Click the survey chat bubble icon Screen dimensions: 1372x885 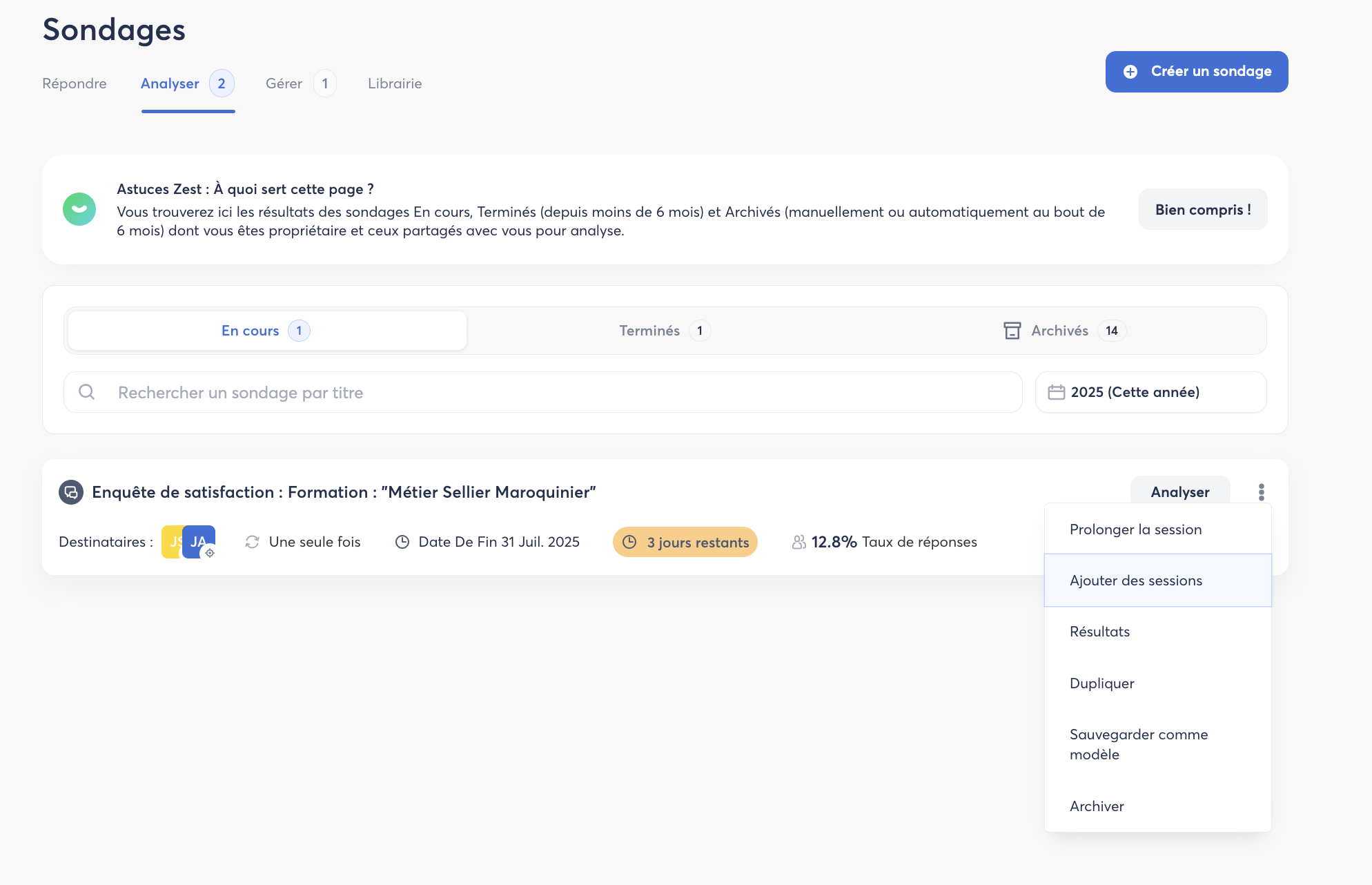pyautogui.click(x=71, y=492)
